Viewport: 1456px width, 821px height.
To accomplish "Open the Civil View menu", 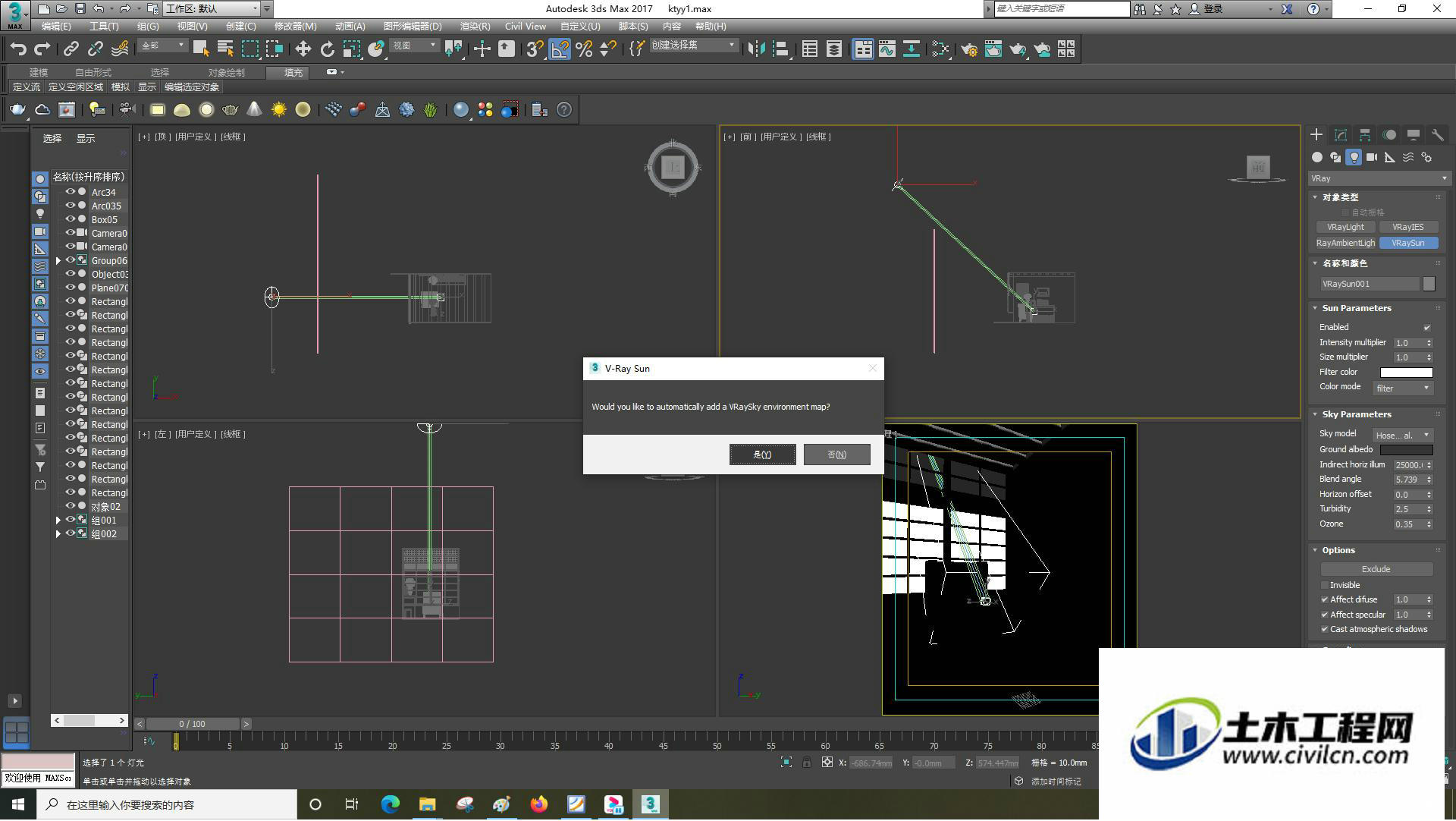I will pyautogui.click(x=525, y=27).
